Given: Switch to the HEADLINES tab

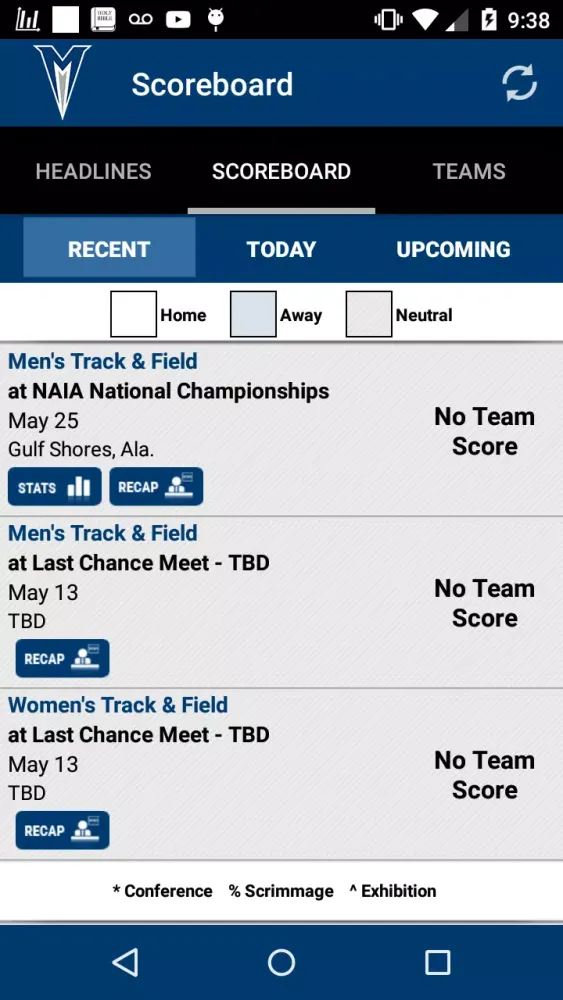Looking at the screenshot, I should point(94,171).
